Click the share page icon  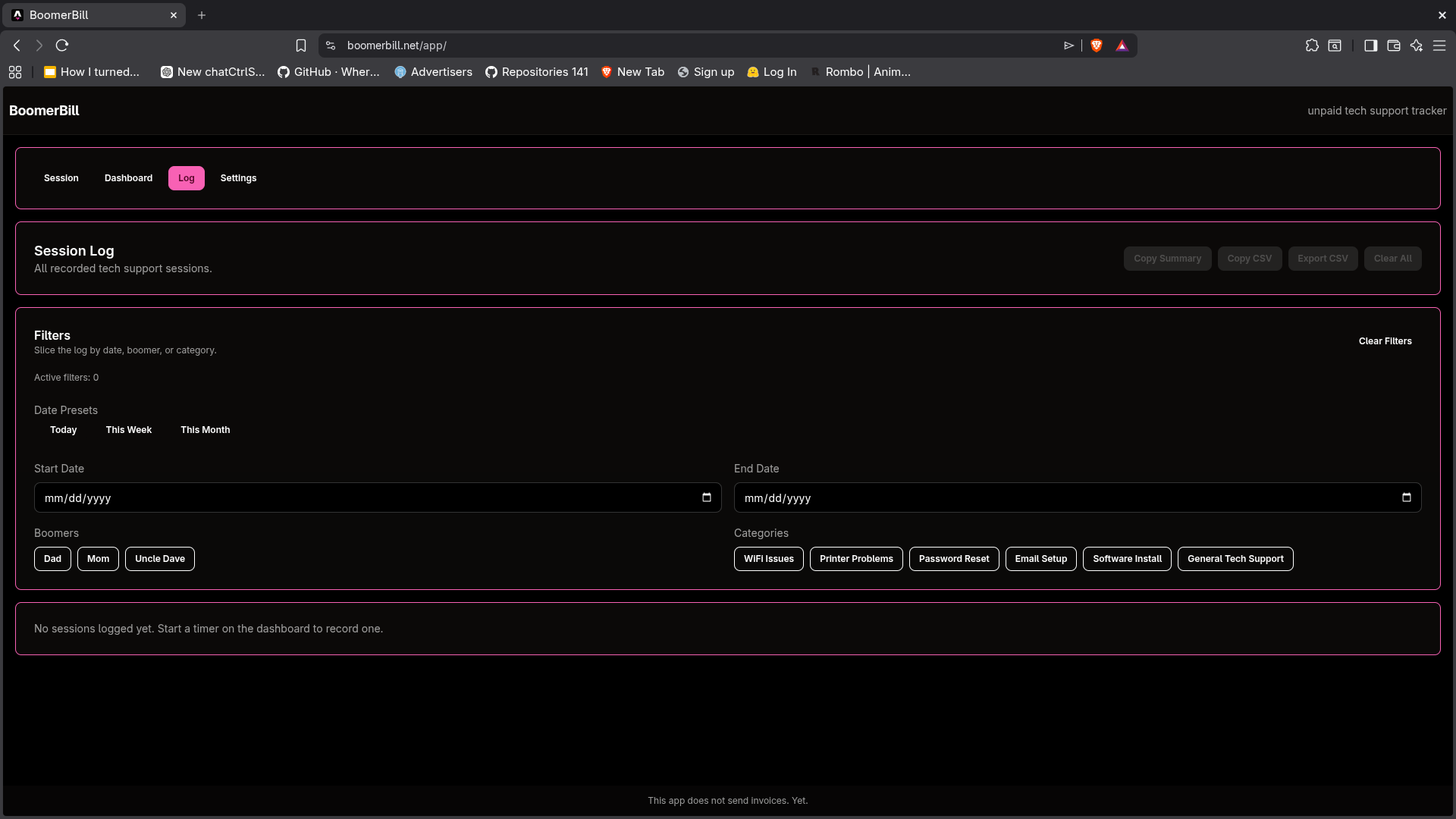(x=1068, y=45)
